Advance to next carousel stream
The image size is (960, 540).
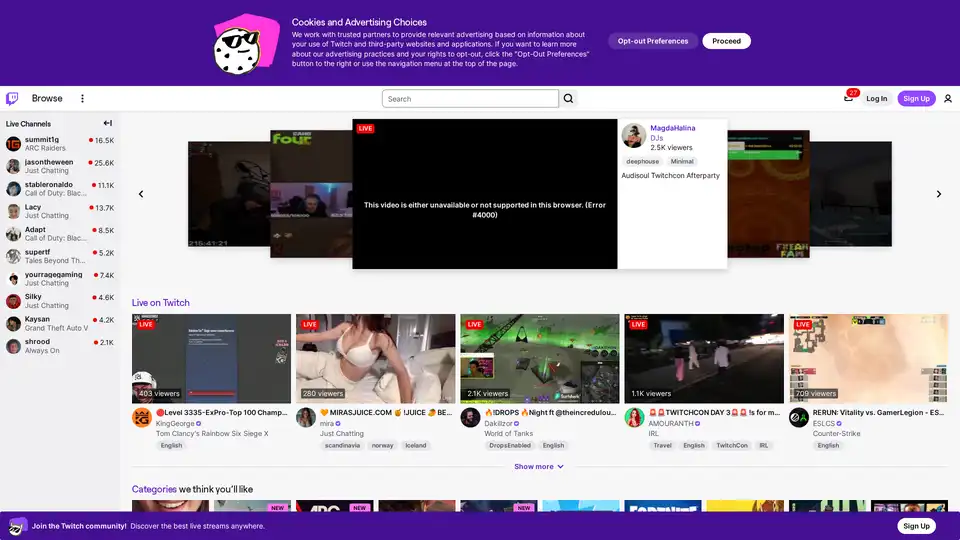[938, 194]
